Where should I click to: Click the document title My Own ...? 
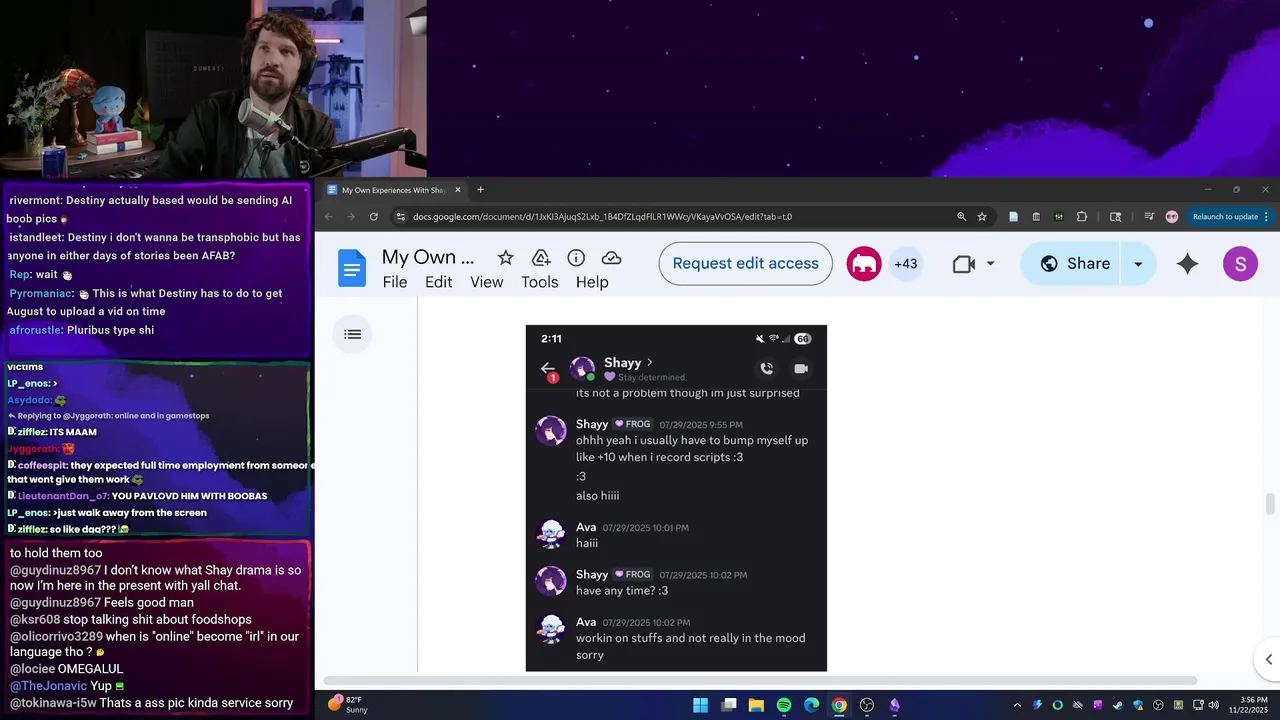point(428,257)
